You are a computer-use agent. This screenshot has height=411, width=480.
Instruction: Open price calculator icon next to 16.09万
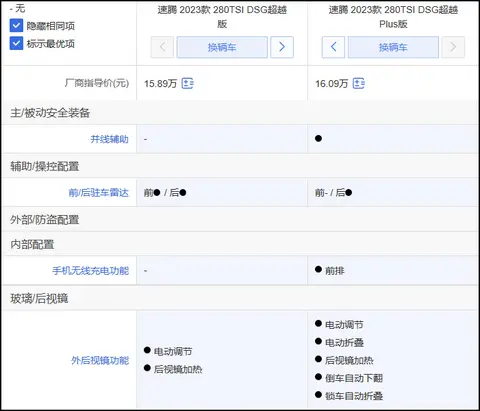point(359,83)
